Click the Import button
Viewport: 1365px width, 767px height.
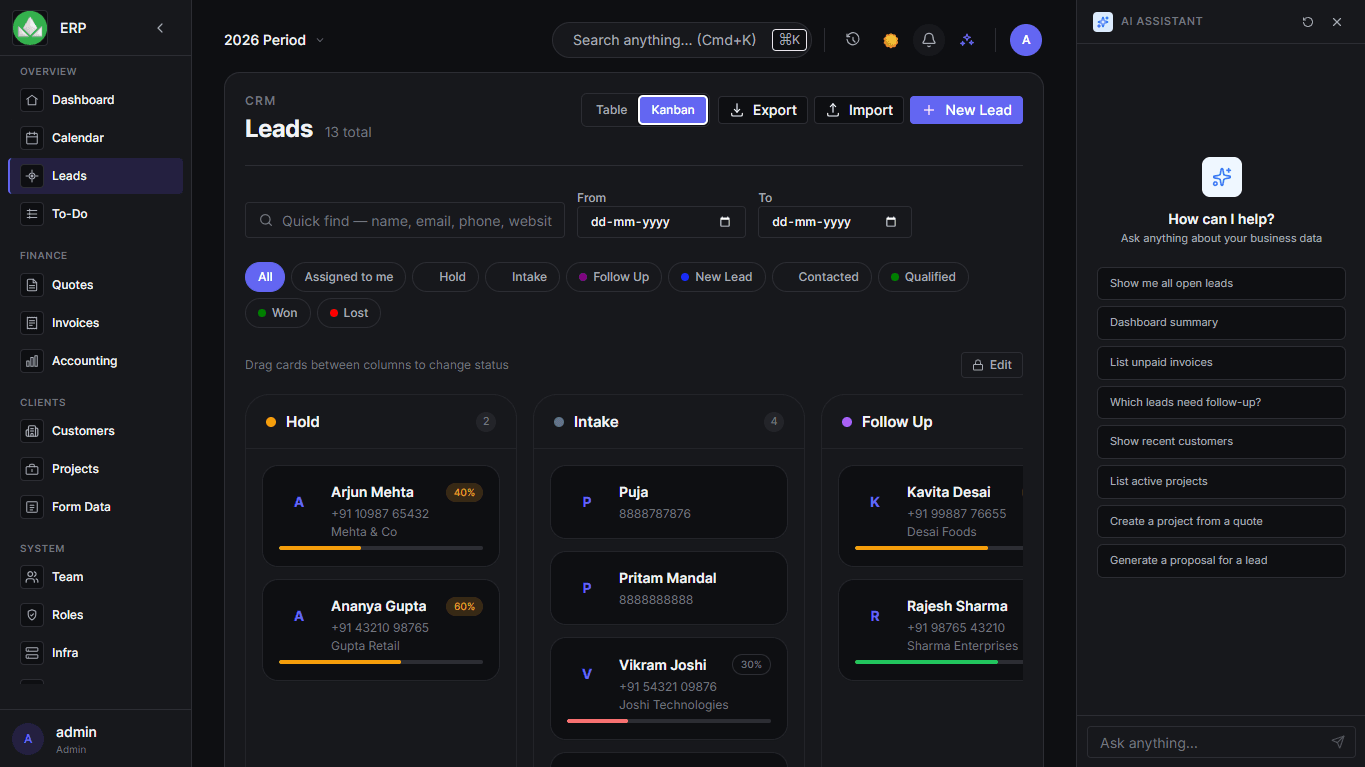point(859,110)
